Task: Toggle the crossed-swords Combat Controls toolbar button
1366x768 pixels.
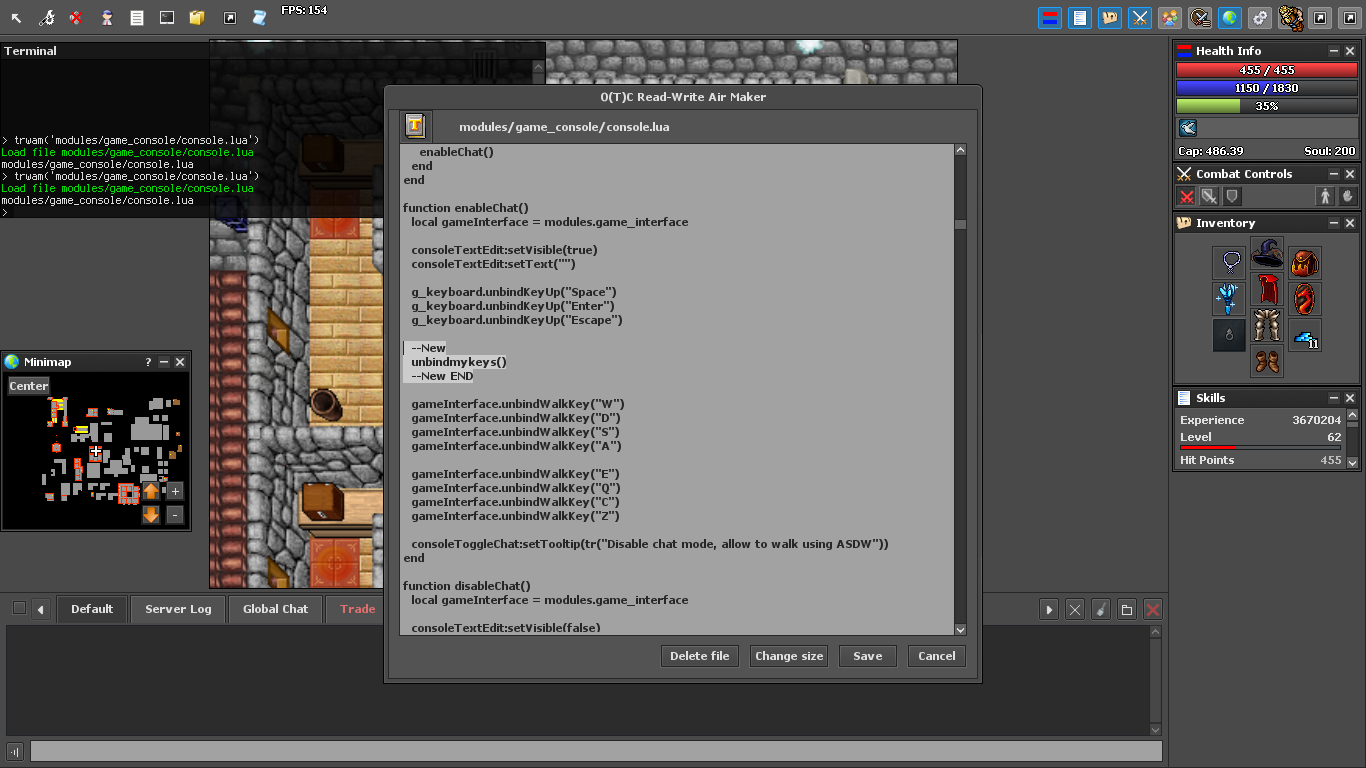Action: coord(1140,18)
